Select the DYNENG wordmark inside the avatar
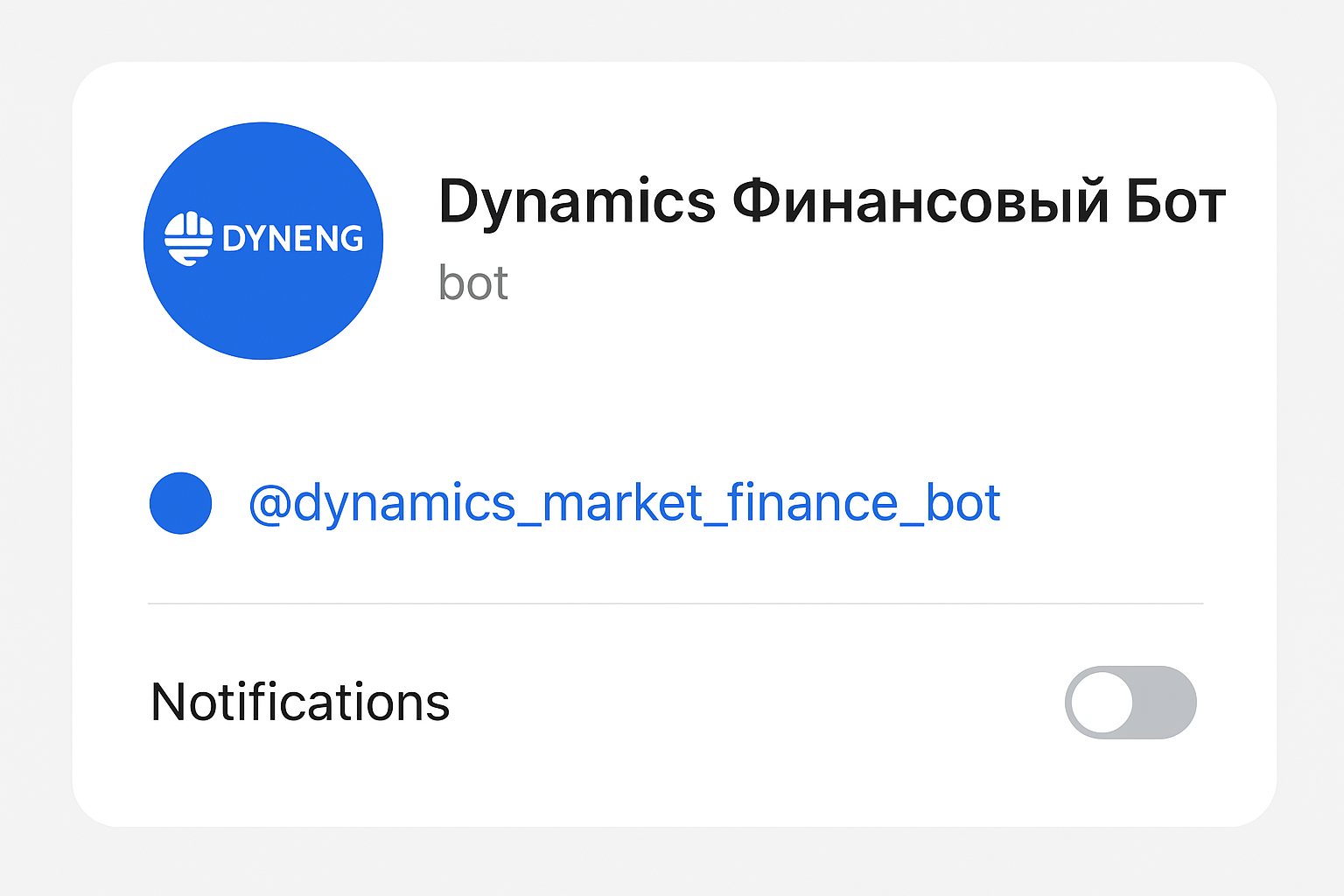 pos(291,237)
